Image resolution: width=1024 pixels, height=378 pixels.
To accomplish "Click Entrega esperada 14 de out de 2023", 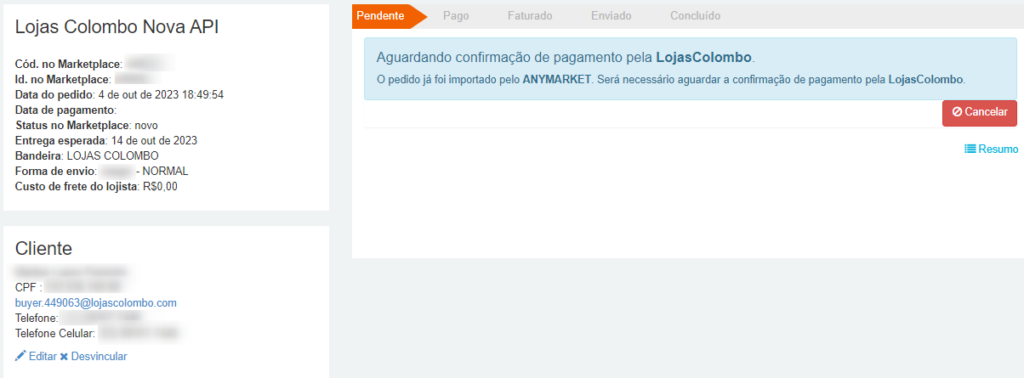I will (x=106, y=140).
